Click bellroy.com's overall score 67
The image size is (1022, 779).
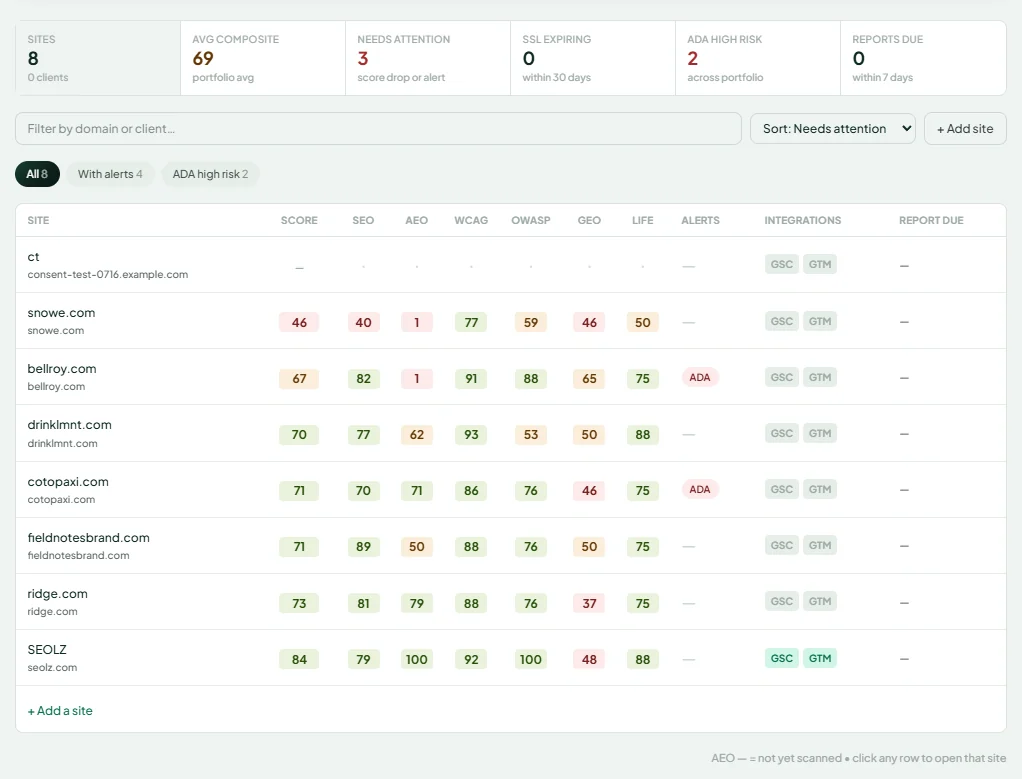coord(299,379)
